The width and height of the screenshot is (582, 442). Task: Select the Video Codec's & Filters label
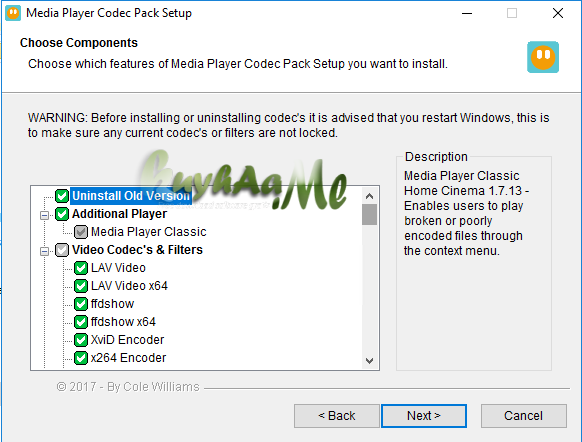[137, 250]
